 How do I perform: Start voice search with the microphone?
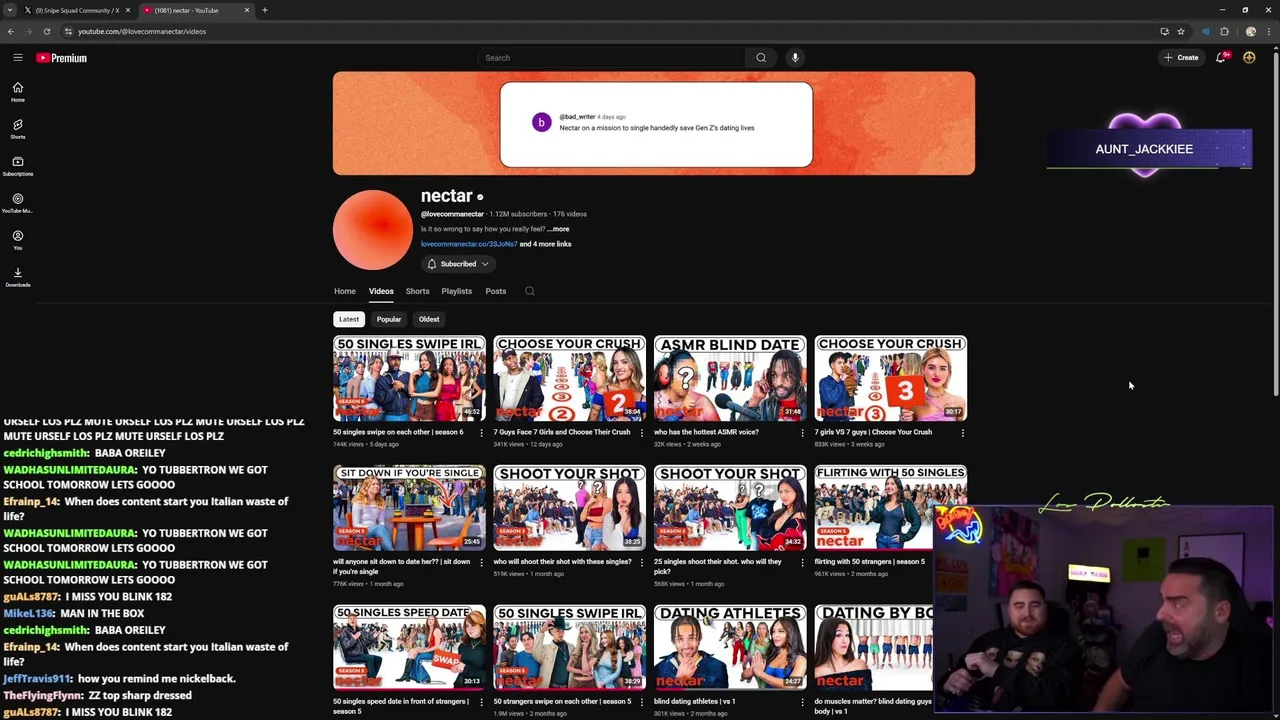[x=795, y=58]
